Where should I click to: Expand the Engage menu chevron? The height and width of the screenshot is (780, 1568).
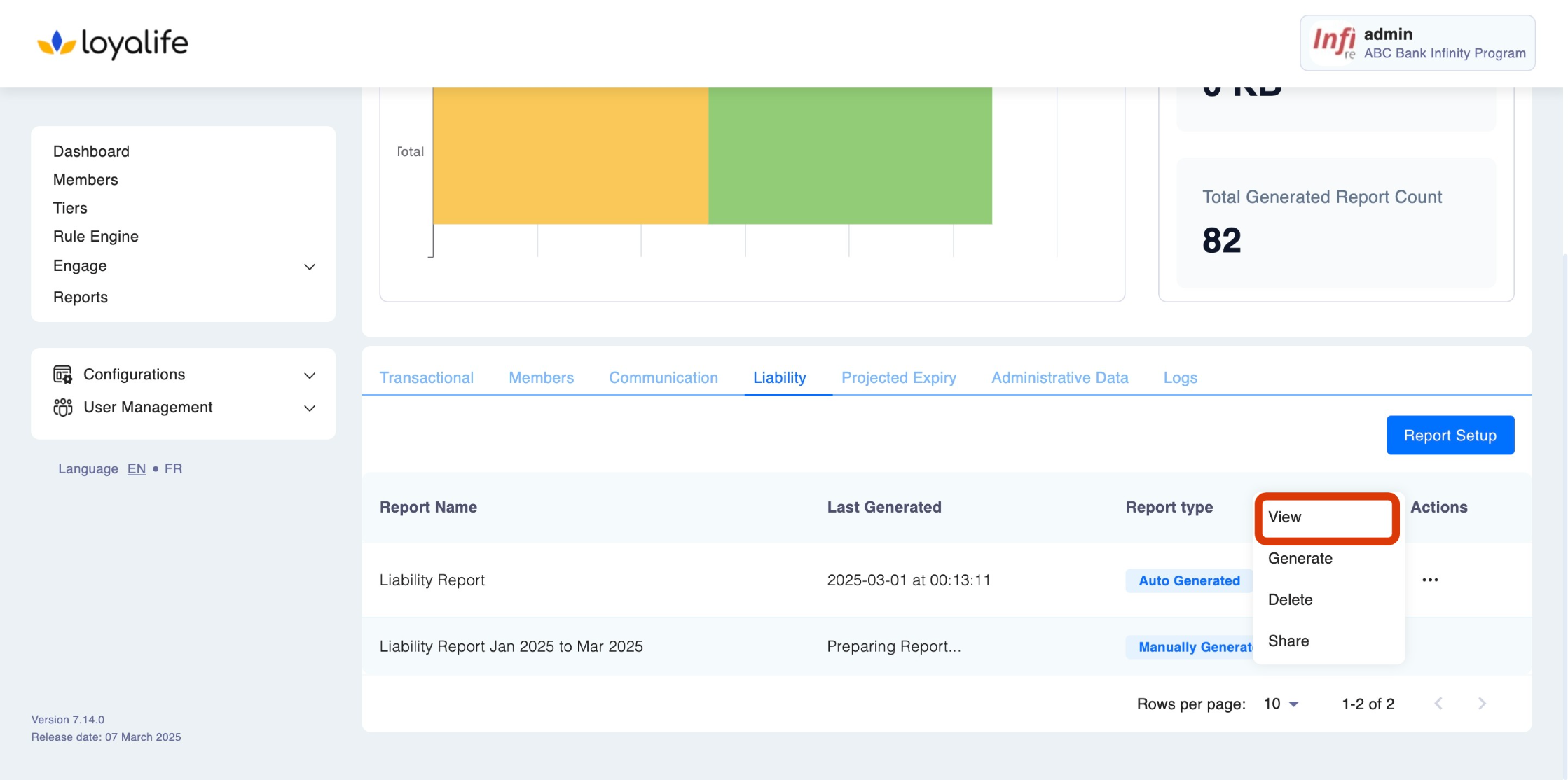pos(309,267)
